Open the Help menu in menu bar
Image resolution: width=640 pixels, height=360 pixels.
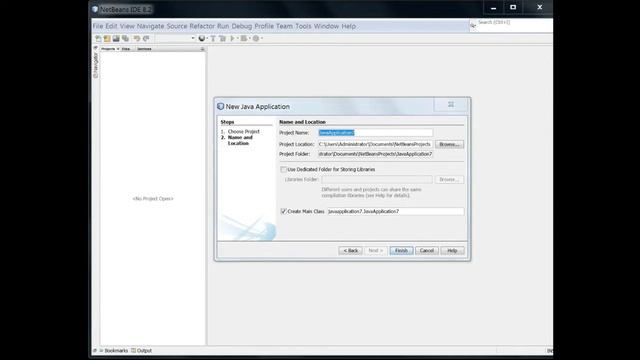pyautogui.click(x=349, y=26)
